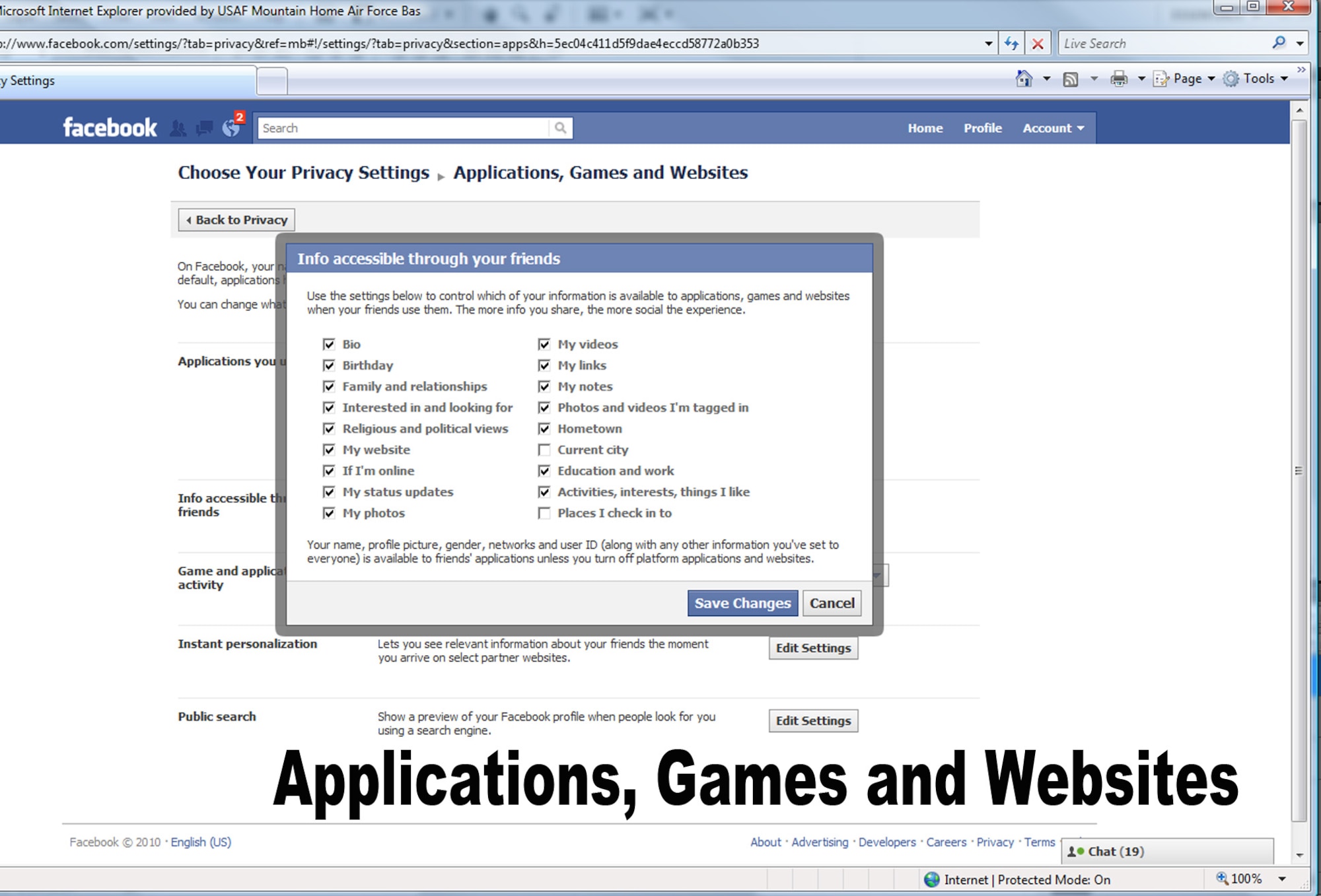Open the Tools dropdown arrow

(x=1284, y=79)
